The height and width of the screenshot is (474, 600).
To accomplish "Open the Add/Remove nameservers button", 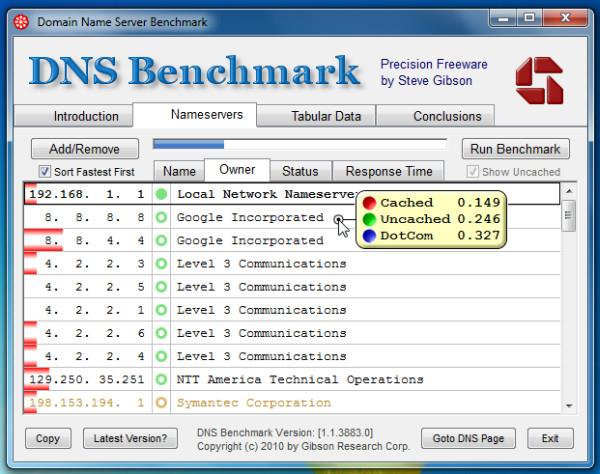I will coord(84,149).
